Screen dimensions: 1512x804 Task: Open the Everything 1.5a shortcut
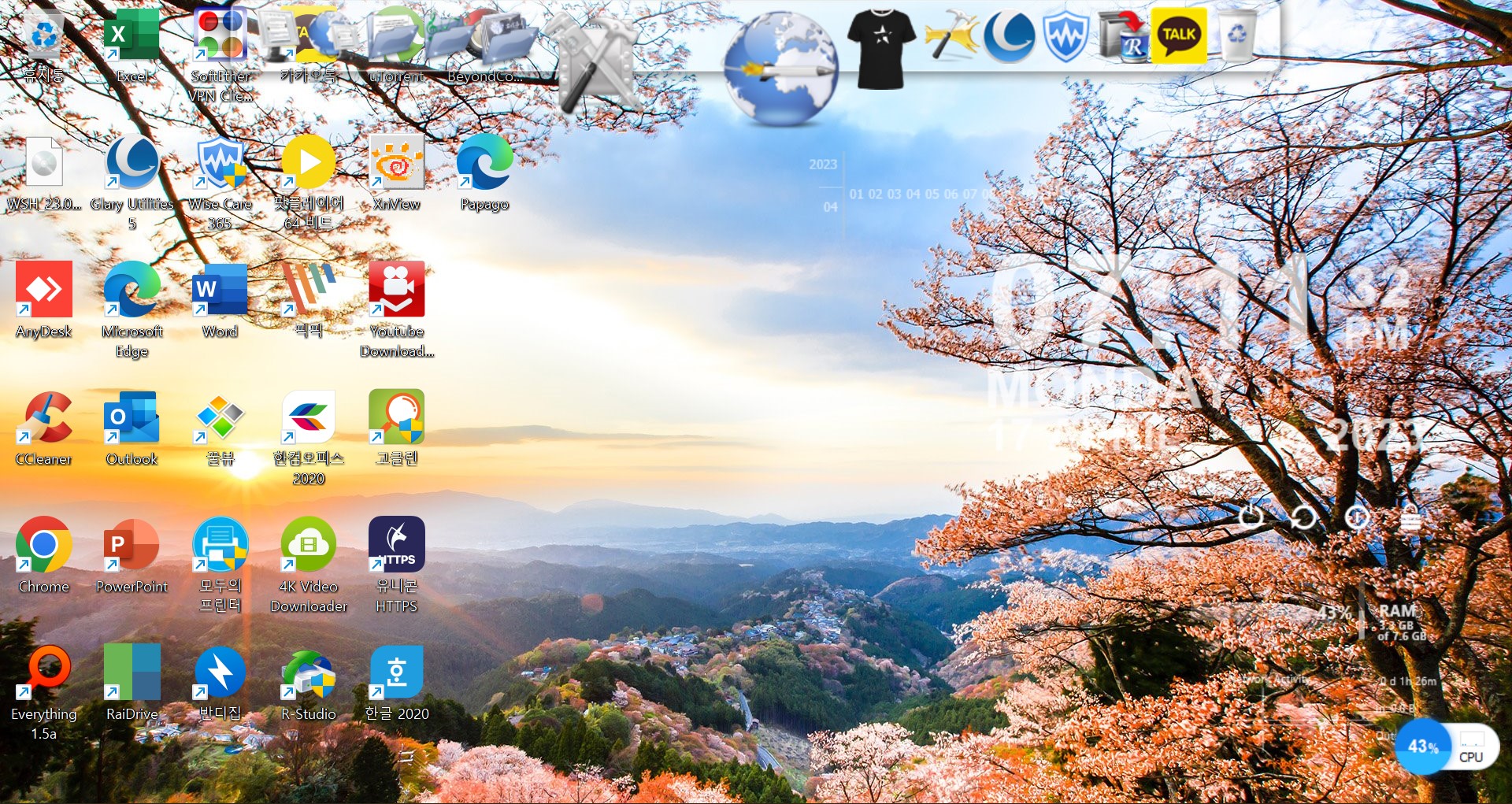tap(44, 693)
